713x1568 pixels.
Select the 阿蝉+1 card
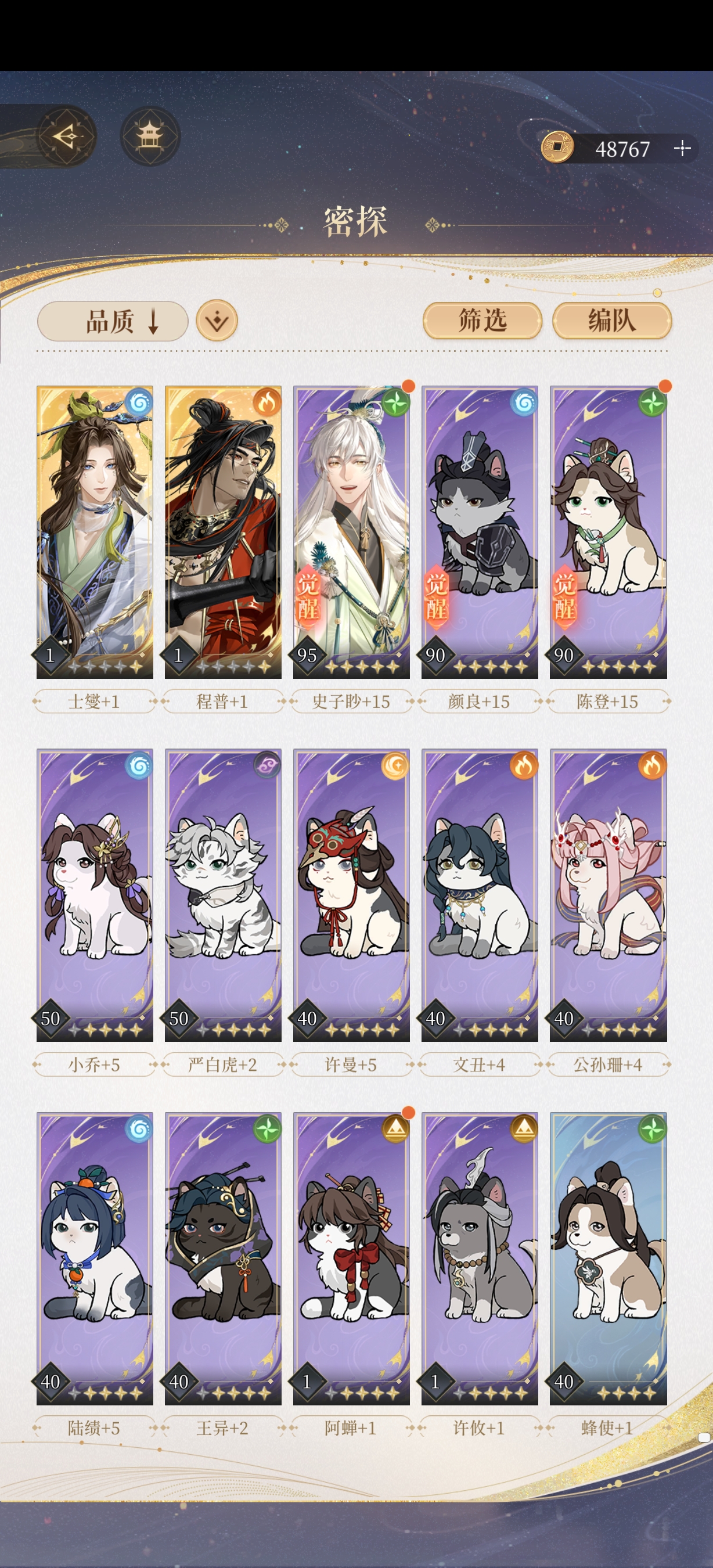[x=351, y=1258]
